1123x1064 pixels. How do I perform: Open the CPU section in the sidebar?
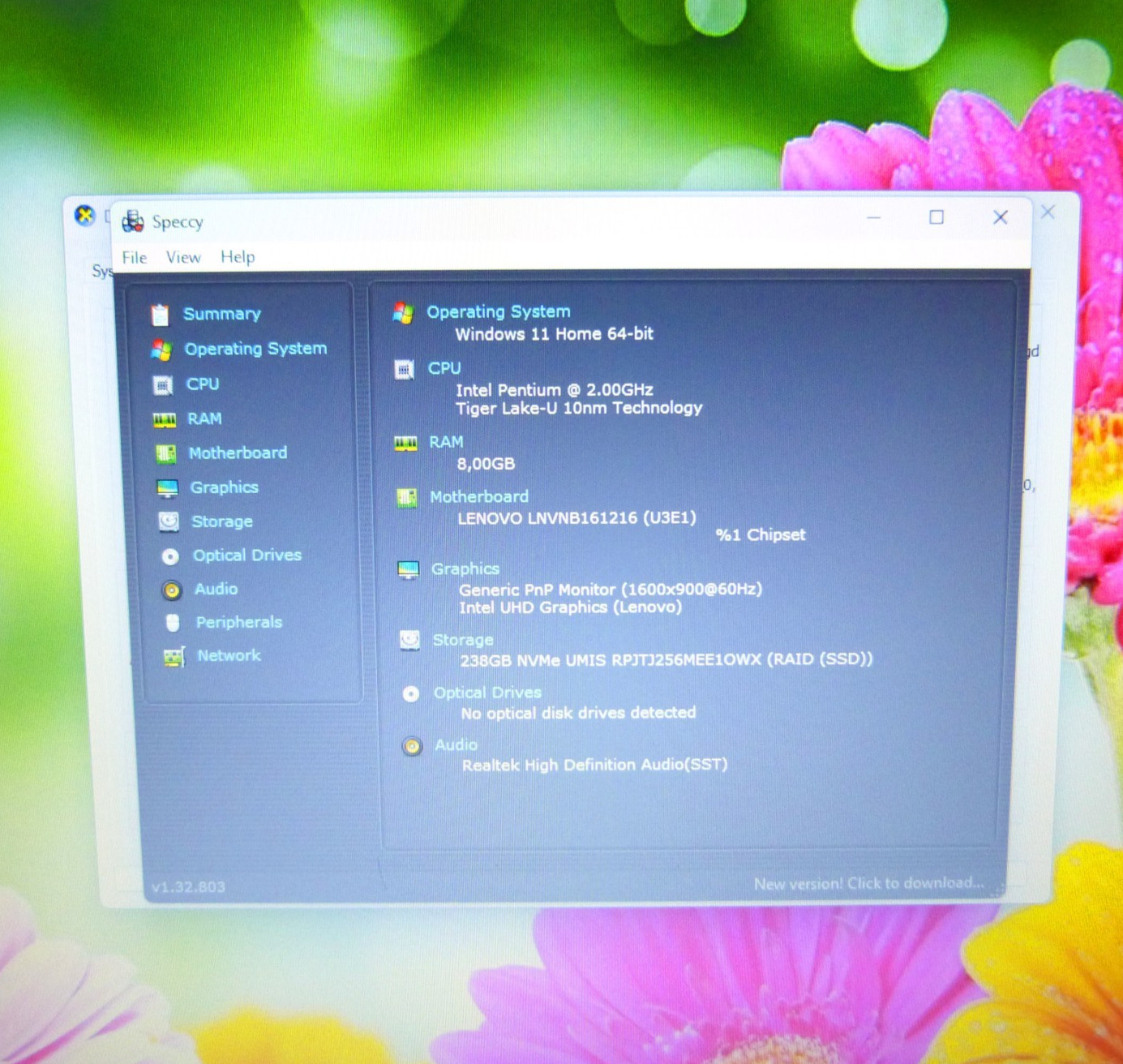[x=203, y=384]
